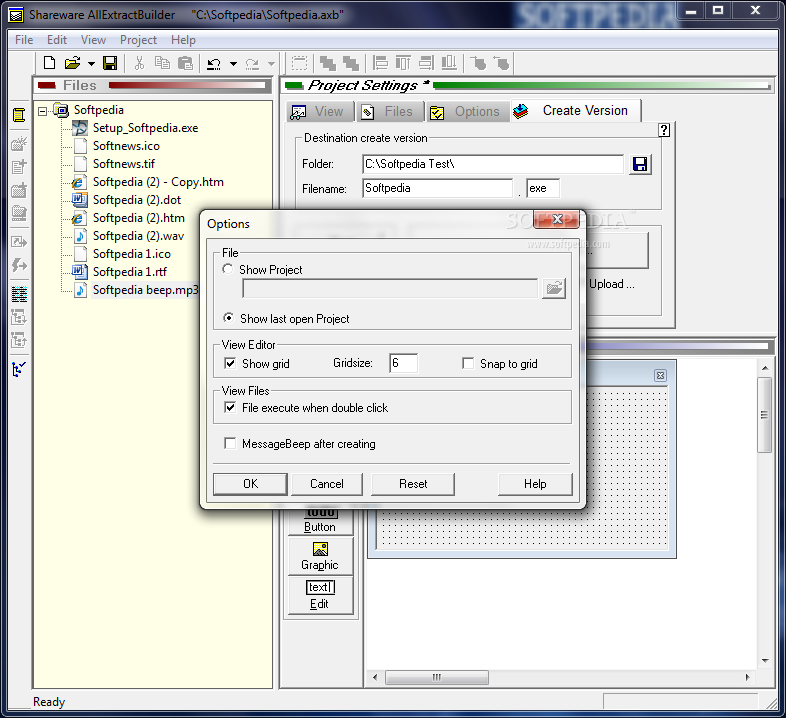Switch to the Options tab in Project Settings
The height and width of the screenshot is (718, 786).
click(x=467, y=111)
